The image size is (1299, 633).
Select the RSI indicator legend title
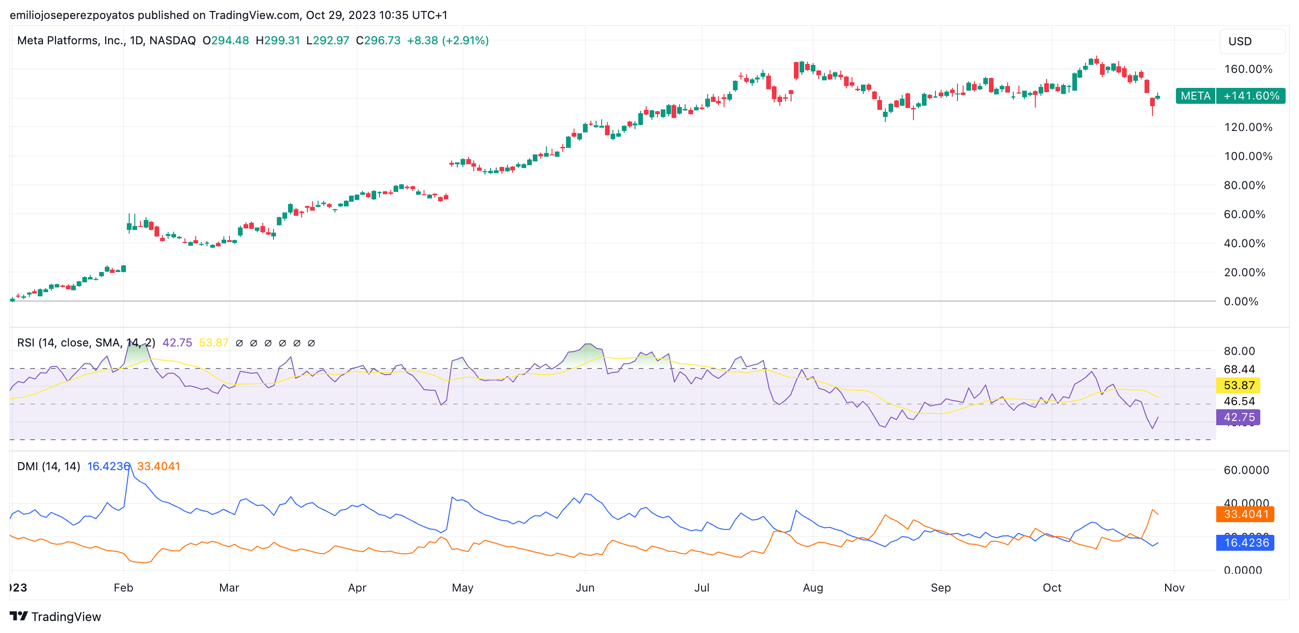(86, 343)
